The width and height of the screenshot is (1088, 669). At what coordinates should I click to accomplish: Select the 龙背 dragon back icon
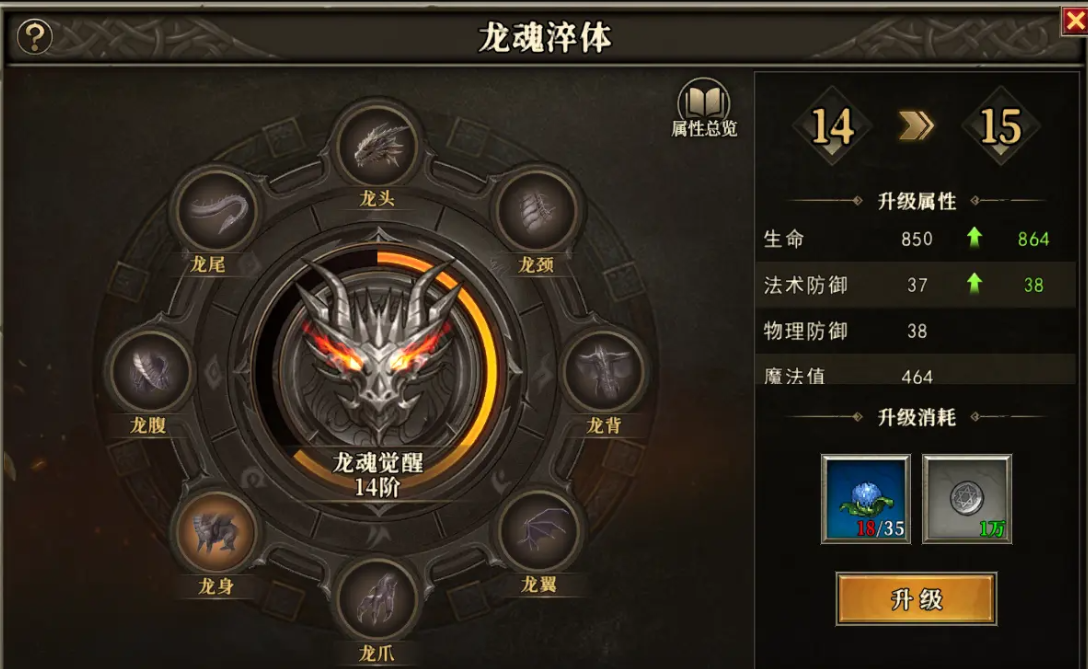click(x=602, y=371)
